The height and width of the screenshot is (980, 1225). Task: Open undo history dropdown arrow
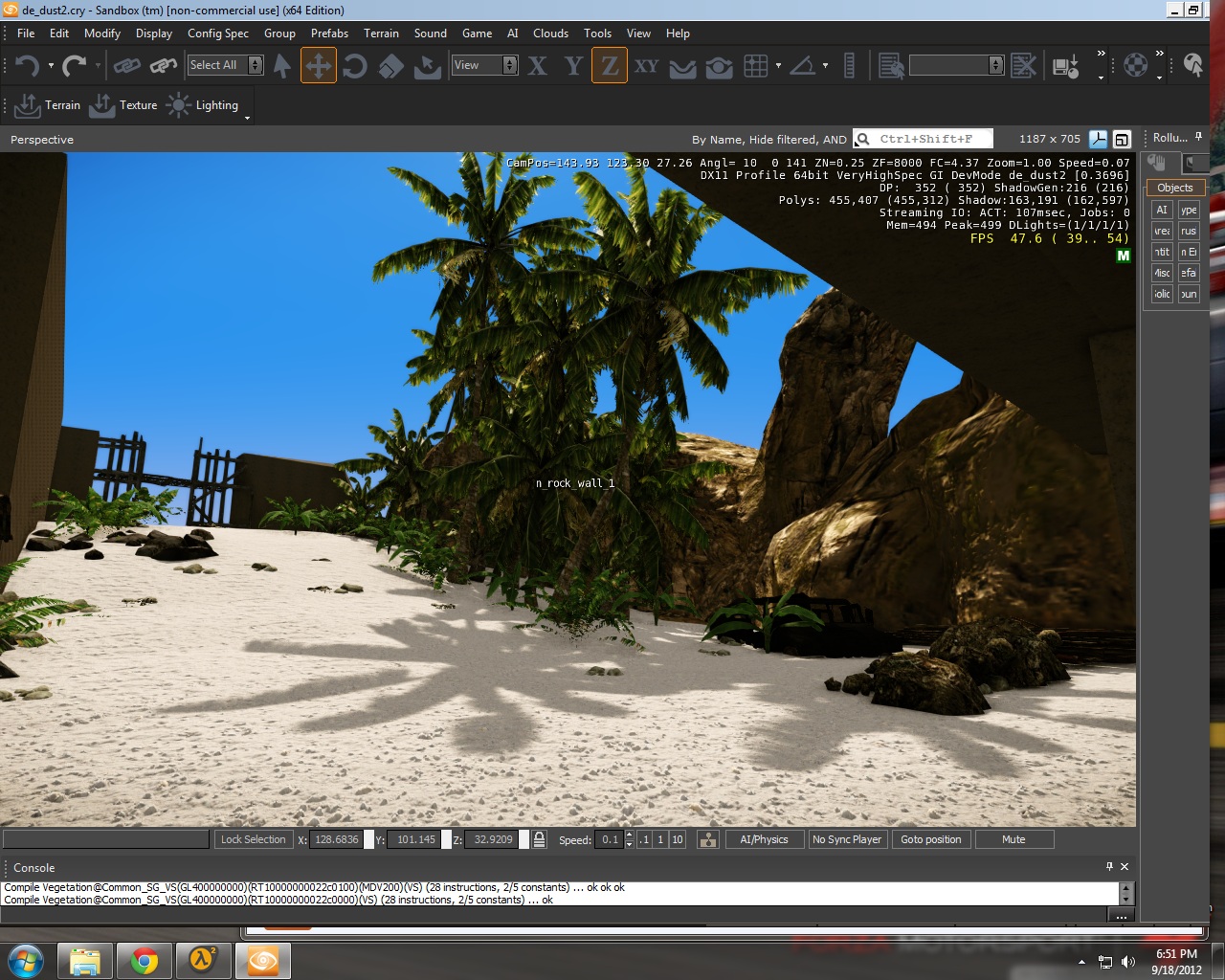pyautogui.click(x=51, y=66)
